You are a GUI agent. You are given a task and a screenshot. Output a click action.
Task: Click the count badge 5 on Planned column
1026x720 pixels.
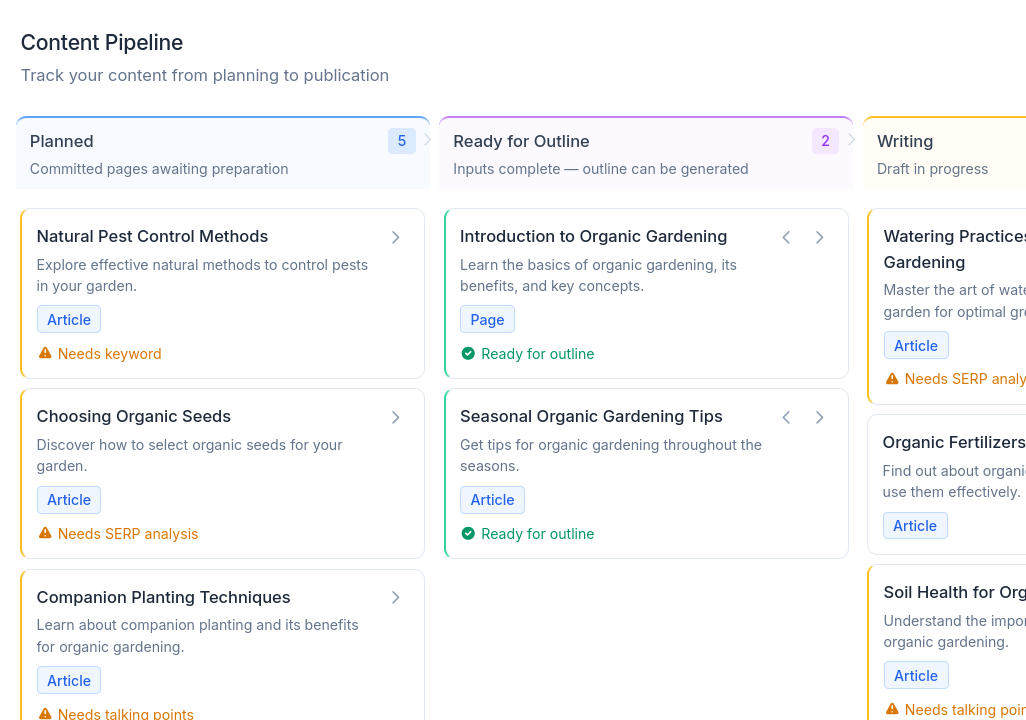point(402,141)
